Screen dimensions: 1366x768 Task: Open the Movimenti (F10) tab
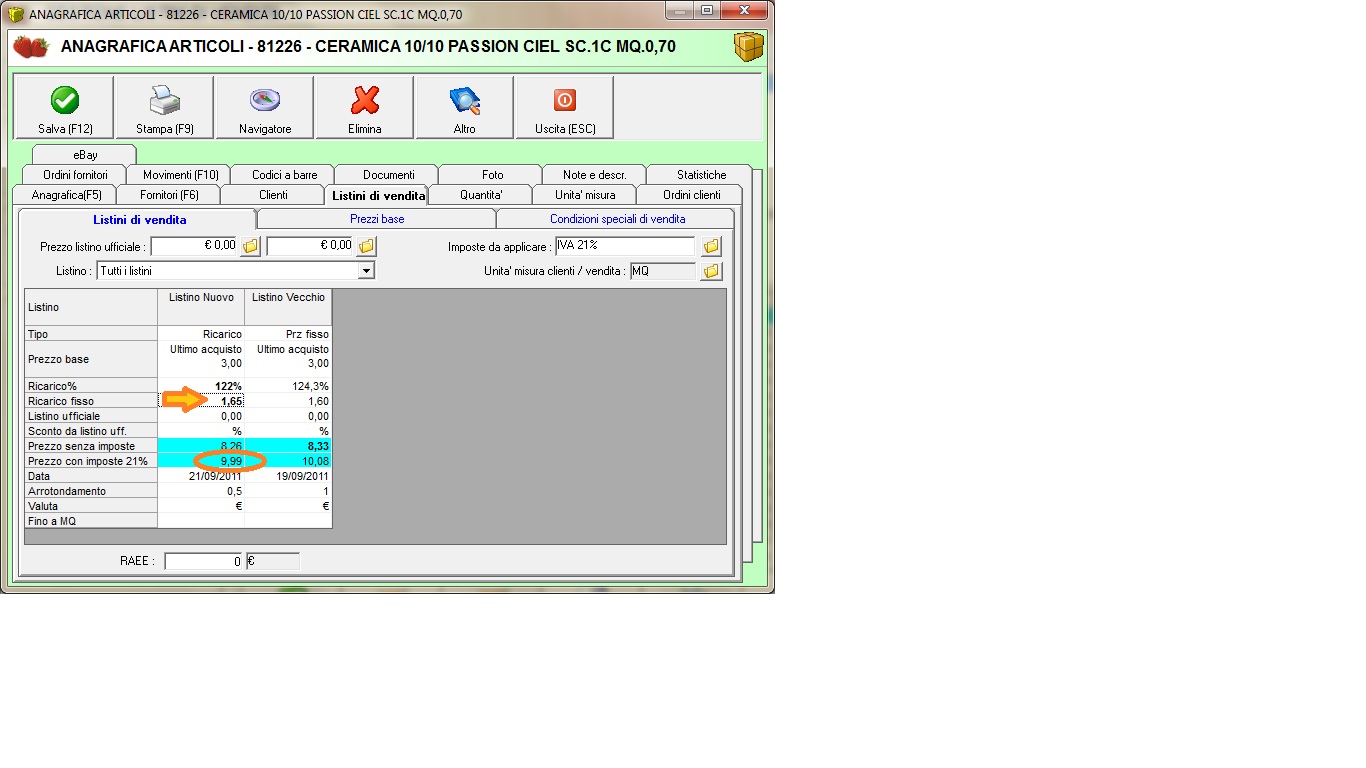[x=181, y=175]
